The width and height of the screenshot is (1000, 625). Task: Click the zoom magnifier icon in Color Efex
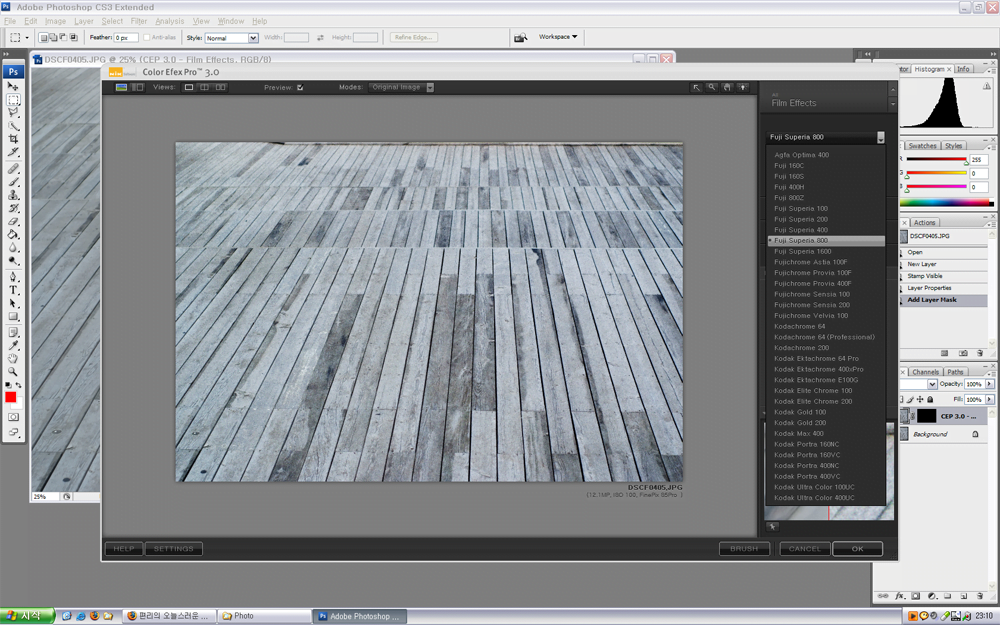tap(711, 87)
